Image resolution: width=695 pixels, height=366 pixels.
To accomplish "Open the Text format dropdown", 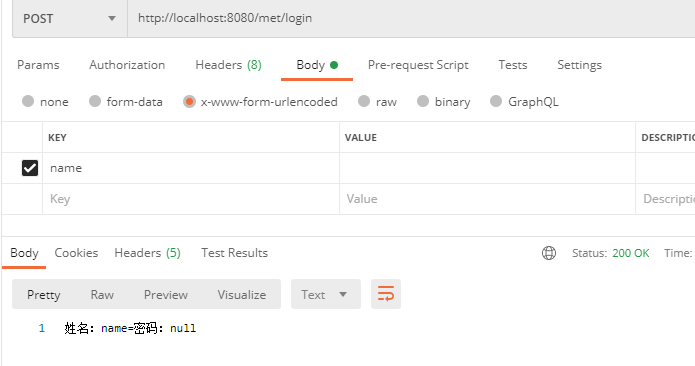I will click(326, 294).
